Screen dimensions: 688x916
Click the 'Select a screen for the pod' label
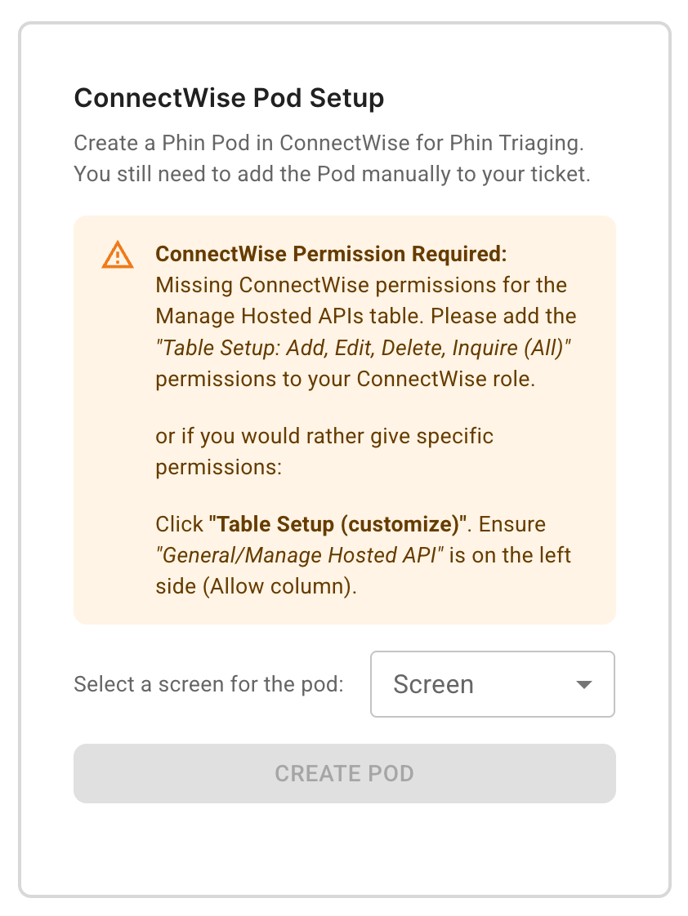208,685
